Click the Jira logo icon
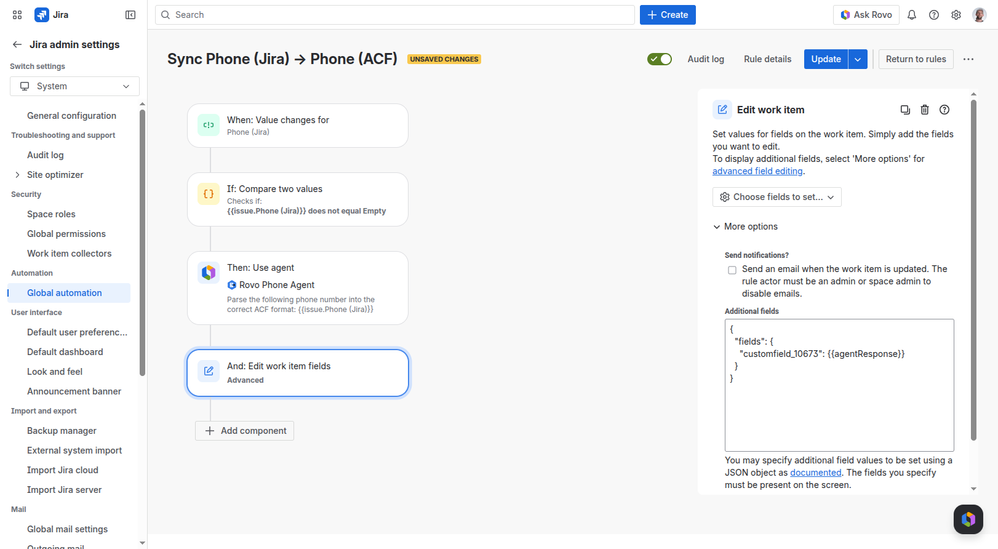Viewport: 998px width, 549px height. [x=41, y=15]
